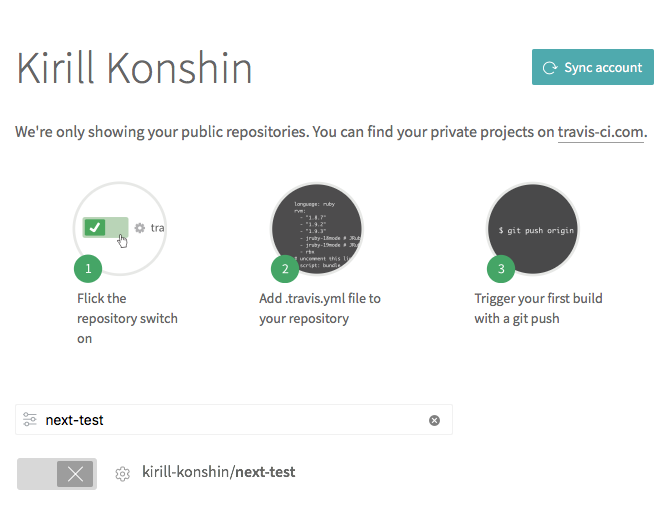Open the kirill-konshin/next-test repository link

219,472
